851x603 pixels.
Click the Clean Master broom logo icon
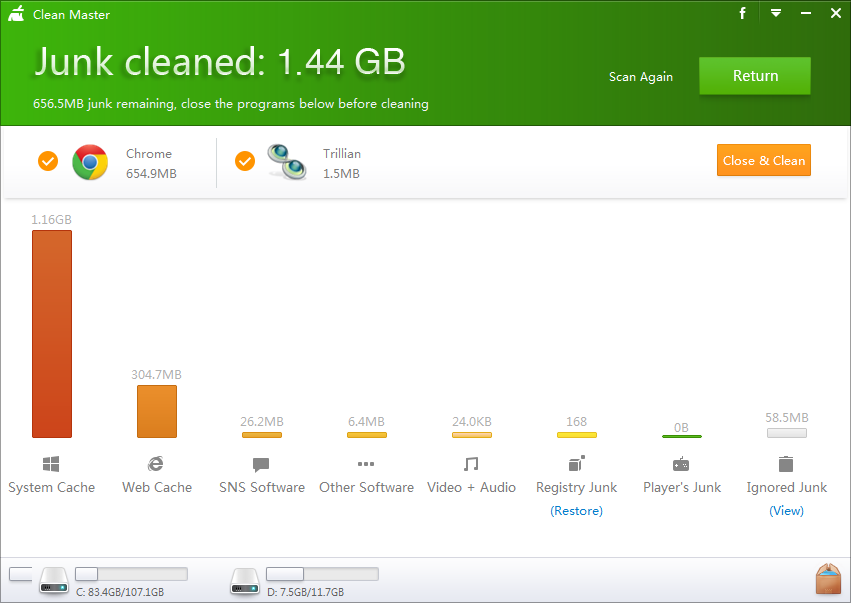pyautogui.click(x=16, y=14)
